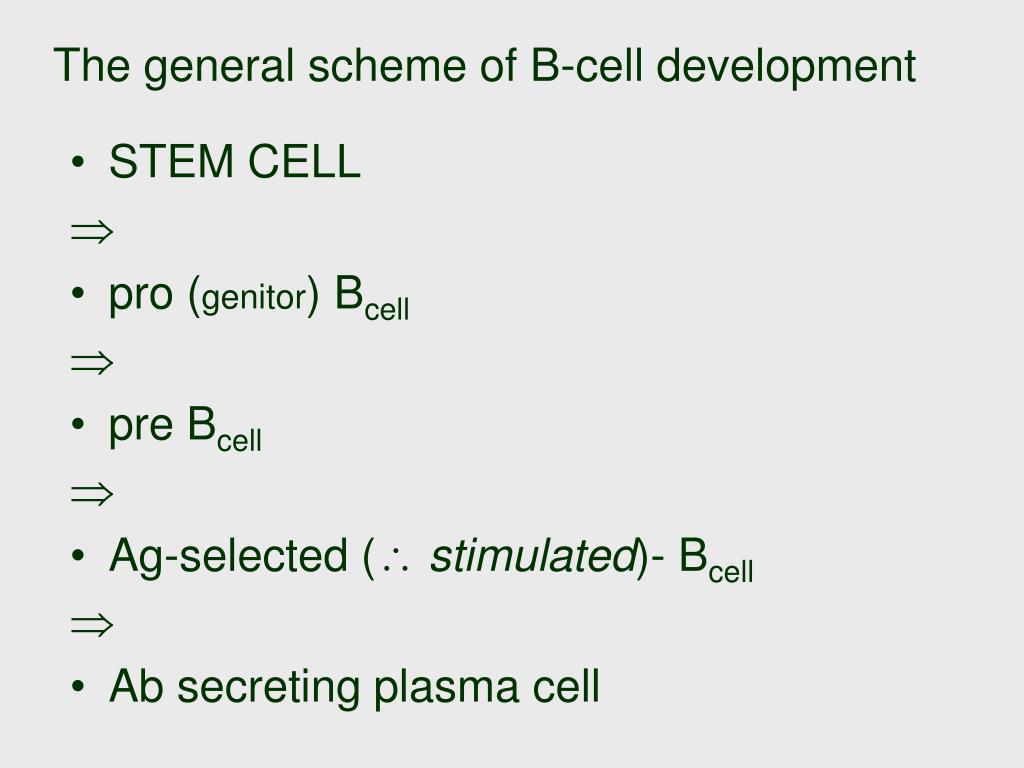Click the bullet before Ag-selected

[78, 555]
